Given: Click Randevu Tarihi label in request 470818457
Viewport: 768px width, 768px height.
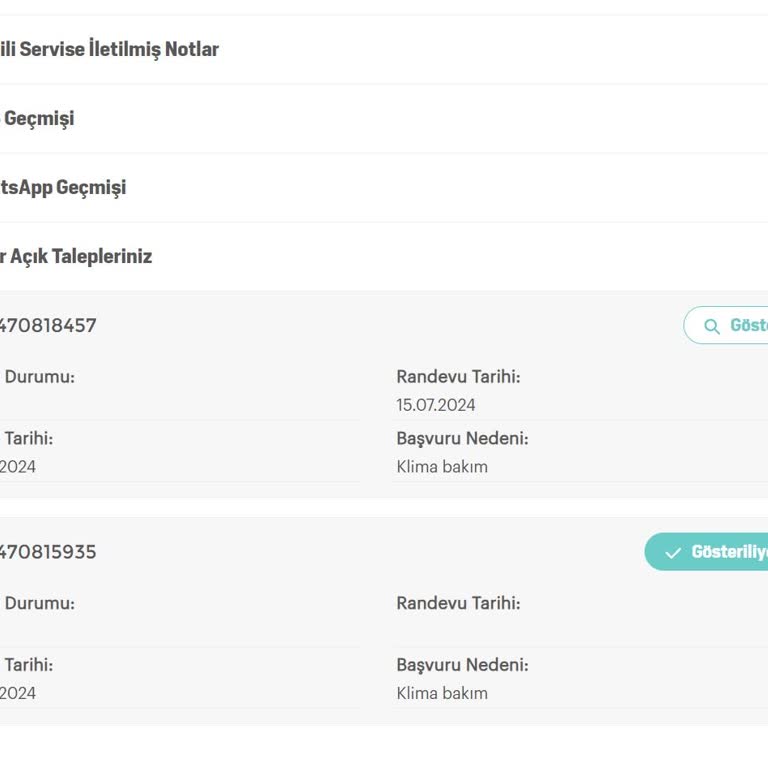Looking at the screenshot, I should tap(458, 377).
